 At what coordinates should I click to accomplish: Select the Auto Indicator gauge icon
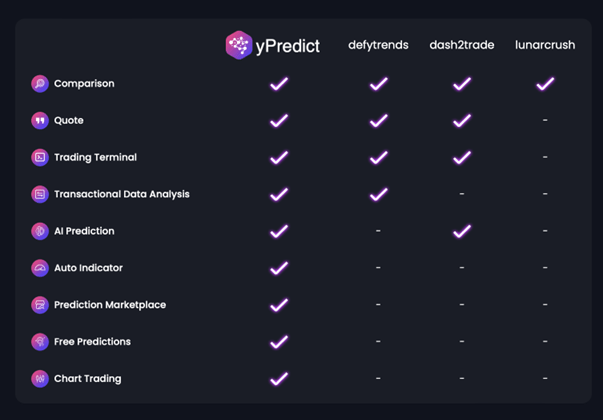click(x=40, y=268)
